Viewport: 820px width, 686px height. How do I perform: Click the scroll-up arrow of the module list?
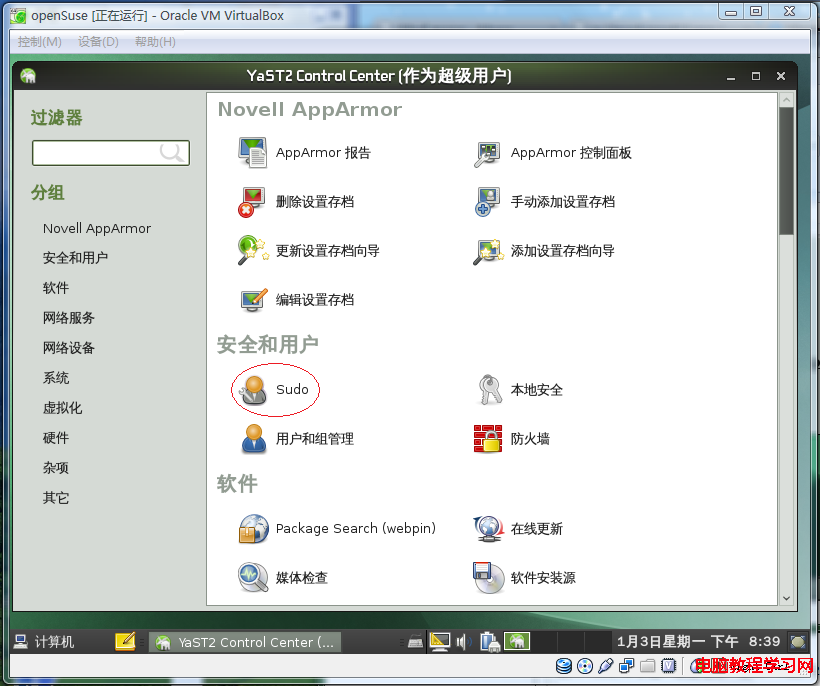pyautogui.click(x=786, y=100)
